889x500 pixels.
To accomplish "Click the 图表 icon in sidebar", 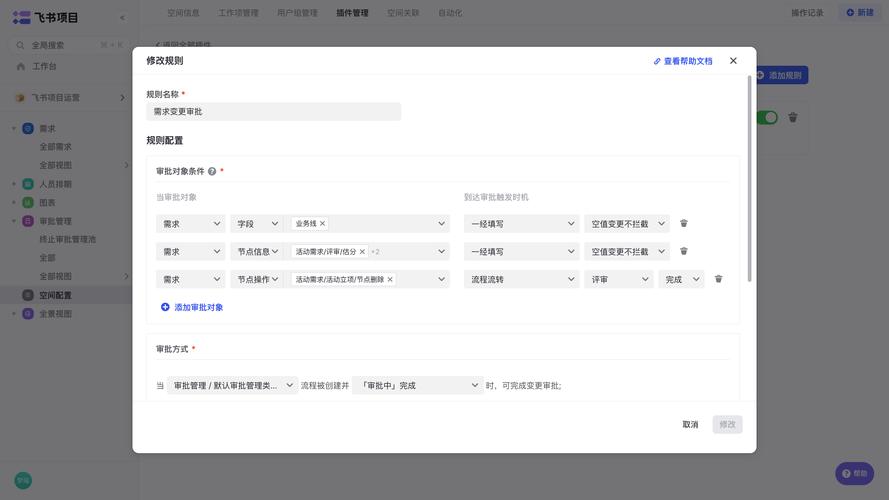I will coord(28,202).
